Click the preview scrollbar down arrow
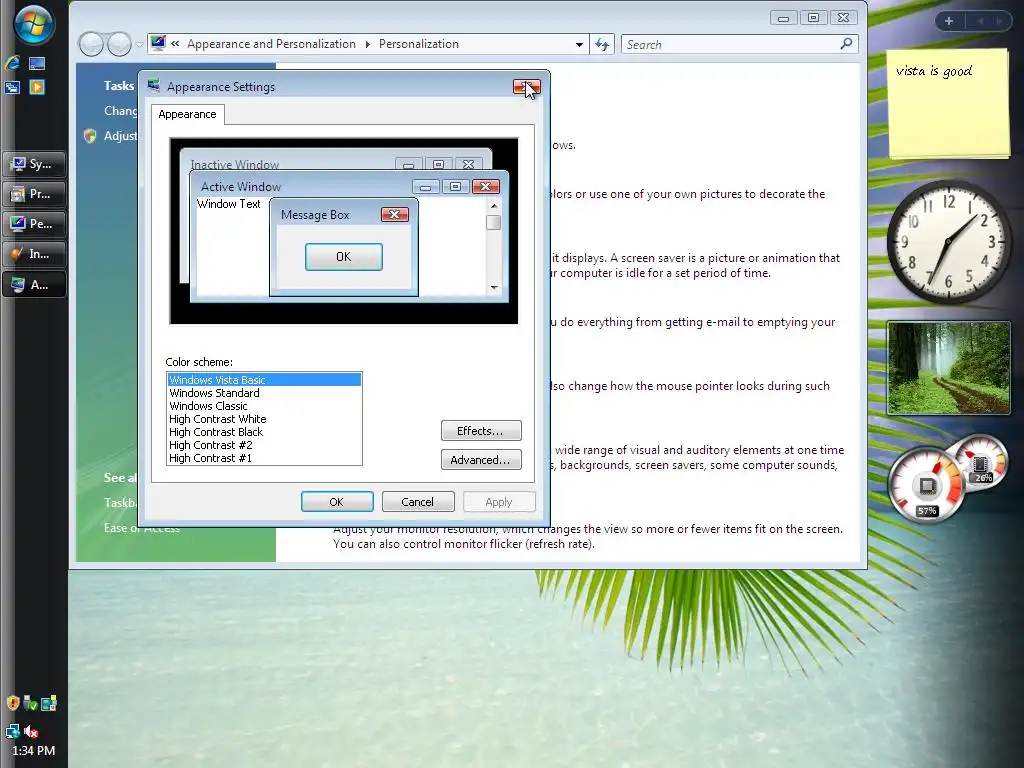Viewport: 1024px width, 768px height. [x=494, y=287]
